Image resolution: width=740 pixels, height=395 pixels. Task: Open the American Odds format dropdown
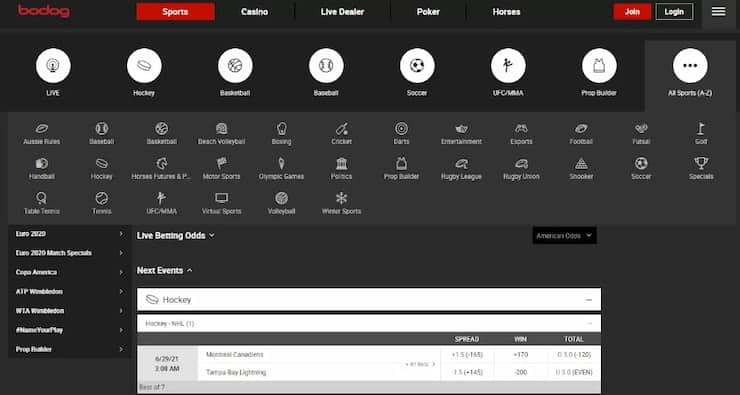[564, 235]
